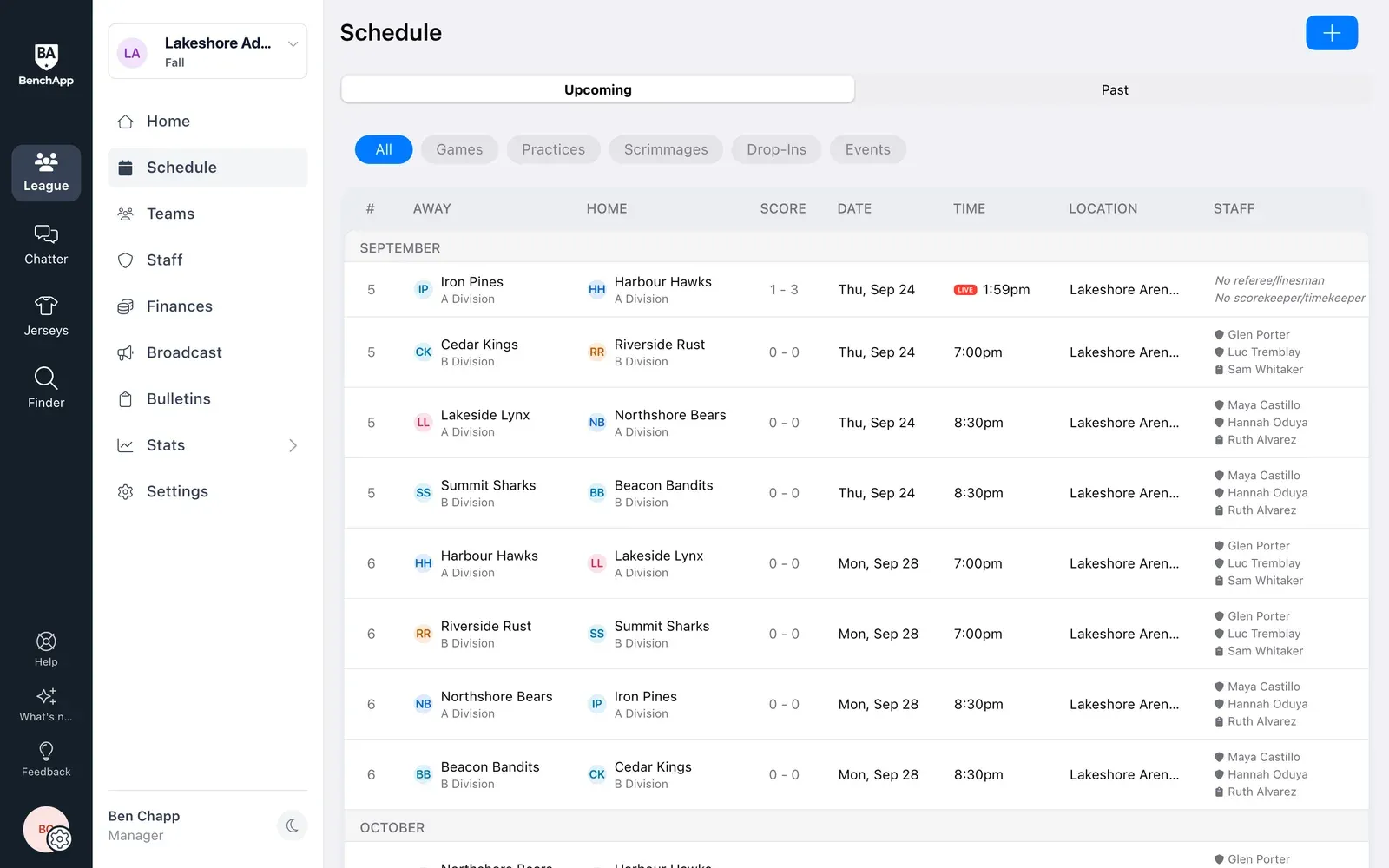Screen dimensions: 1389x868
Task: Go to Home in sidebar
Action: pyautogui.click(x=207, y=122)
